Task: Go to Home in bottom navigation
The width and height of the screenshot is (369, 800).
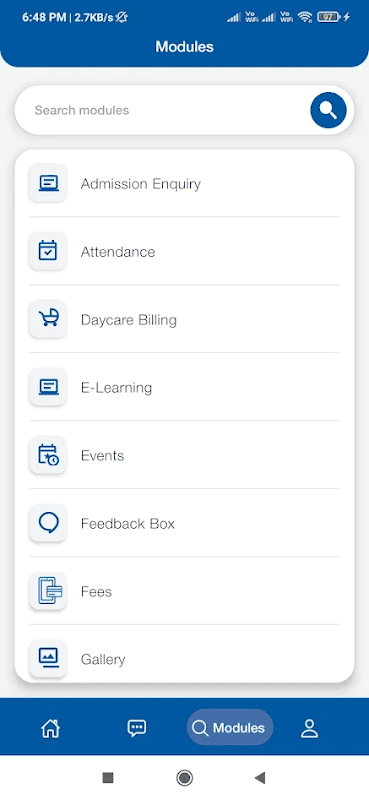Action: point(51,728)
